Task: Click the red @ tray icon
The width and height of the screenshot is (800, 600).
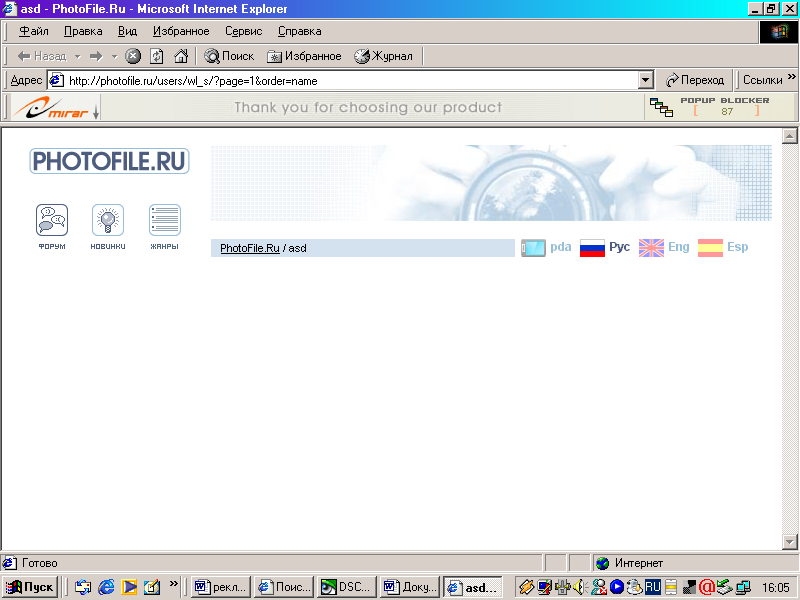Action: [707, 587]
